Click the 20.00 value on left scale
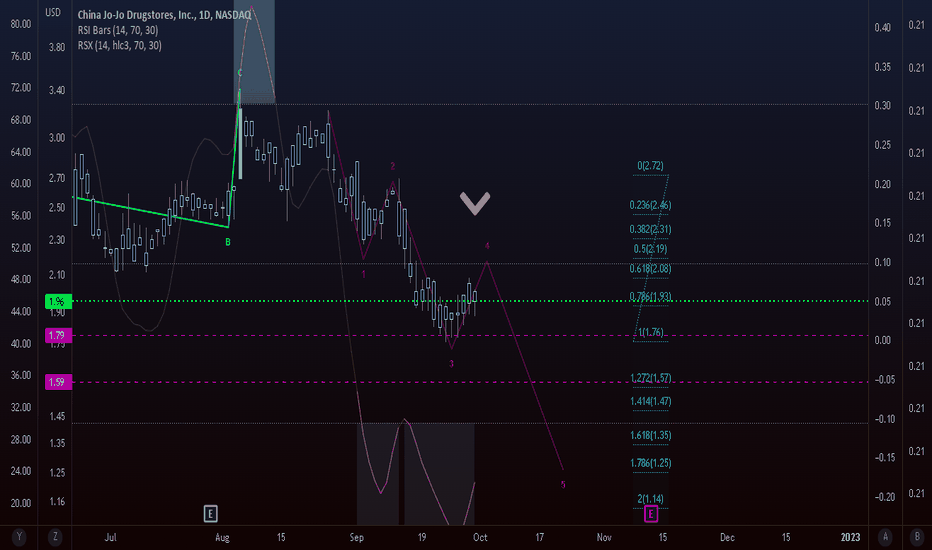 point(21,503)
